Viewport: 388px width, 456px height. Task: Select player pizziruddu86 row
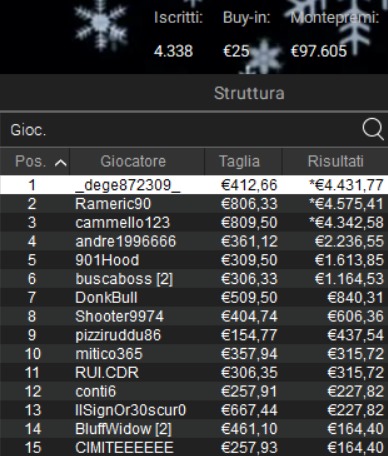click(194, 335)
